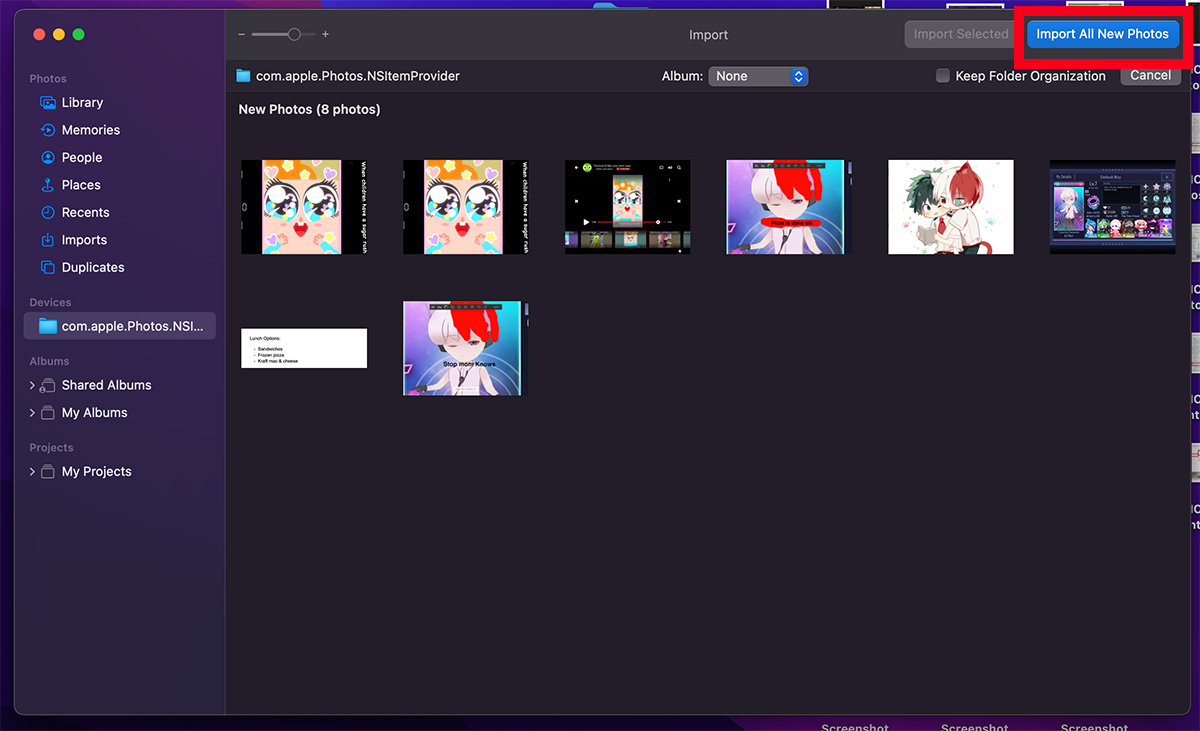Click the Import Selected button
The width and height of the screenshot is (1200, 731).
click(x=959, y=33)
